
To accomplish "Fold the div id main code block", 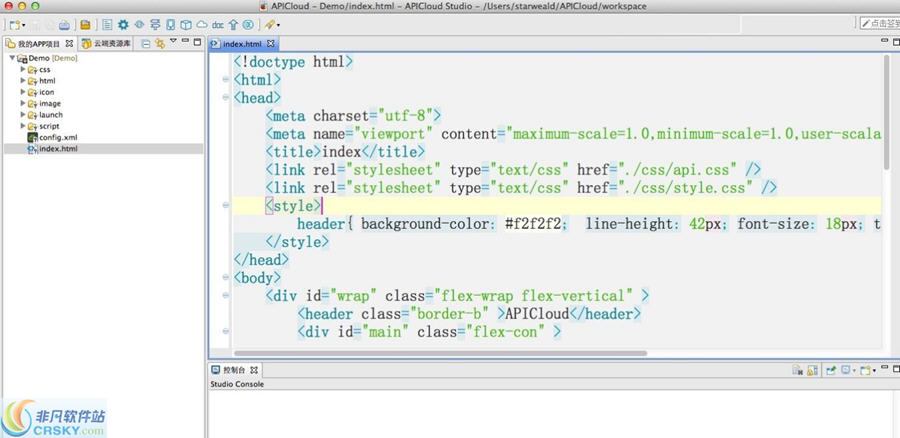I will click(226, 331).
